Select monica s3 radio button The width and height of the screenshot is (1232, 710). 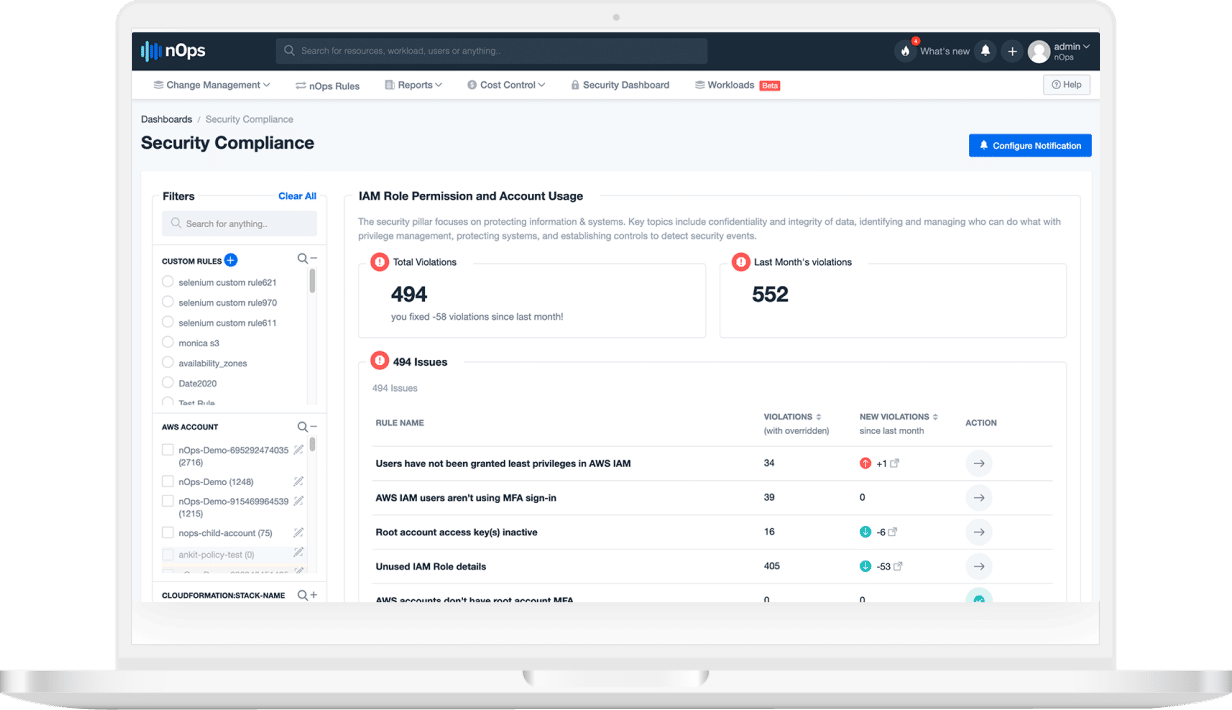(x=168, y=342)
